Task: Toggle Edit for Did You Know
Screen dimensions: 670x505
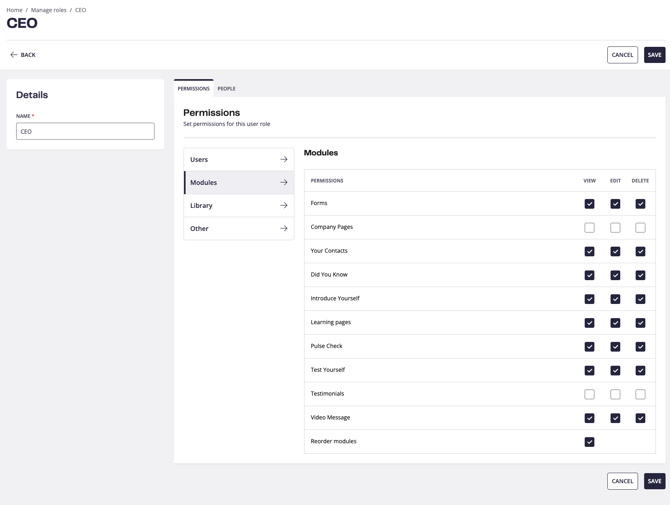Action: (x=615, y=275)
